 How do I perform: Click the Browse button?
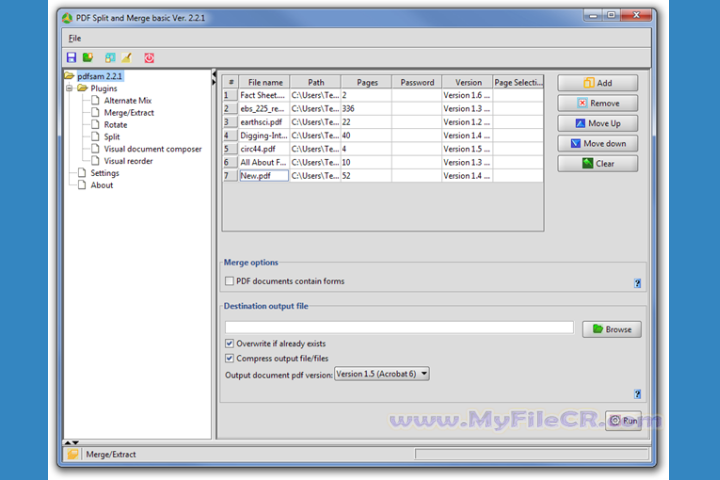612,329
